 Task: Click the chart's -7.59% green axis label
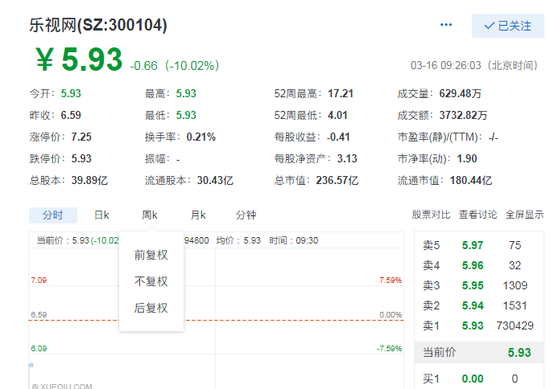(x=389, y=348)
